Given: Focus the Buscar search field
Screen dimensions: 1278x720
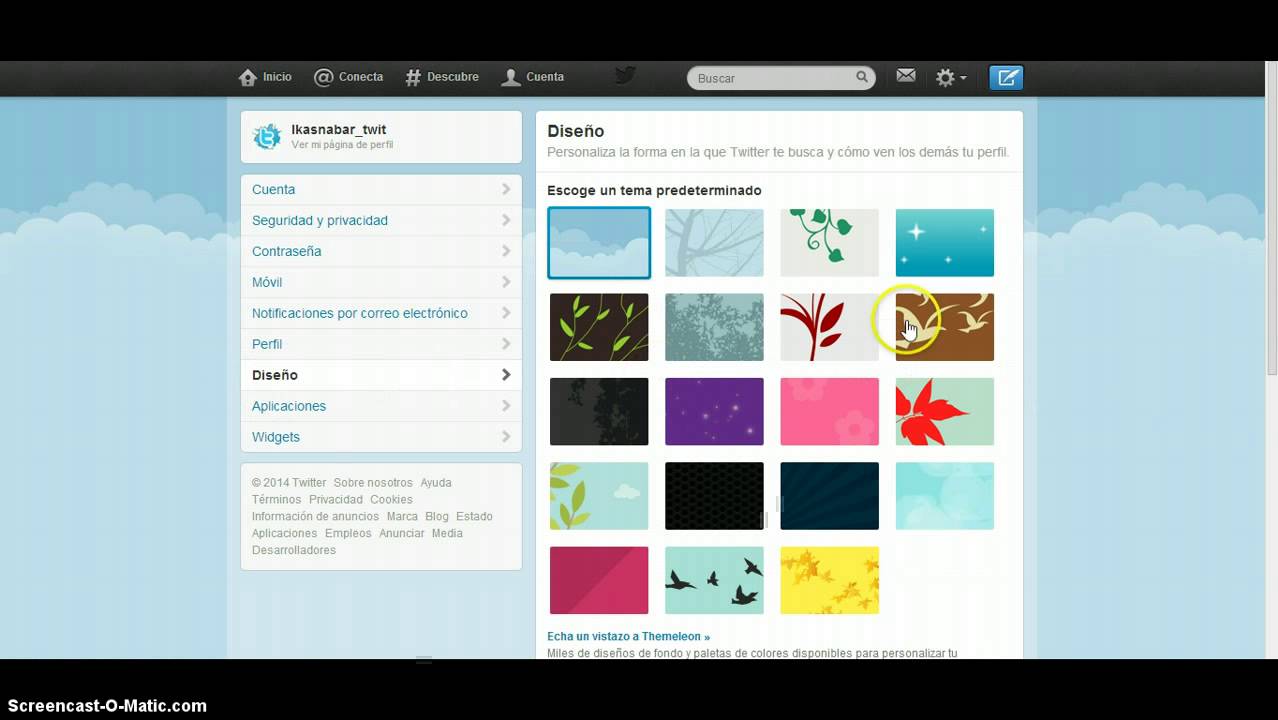Looking at the screenshot, I should [781, 78].
